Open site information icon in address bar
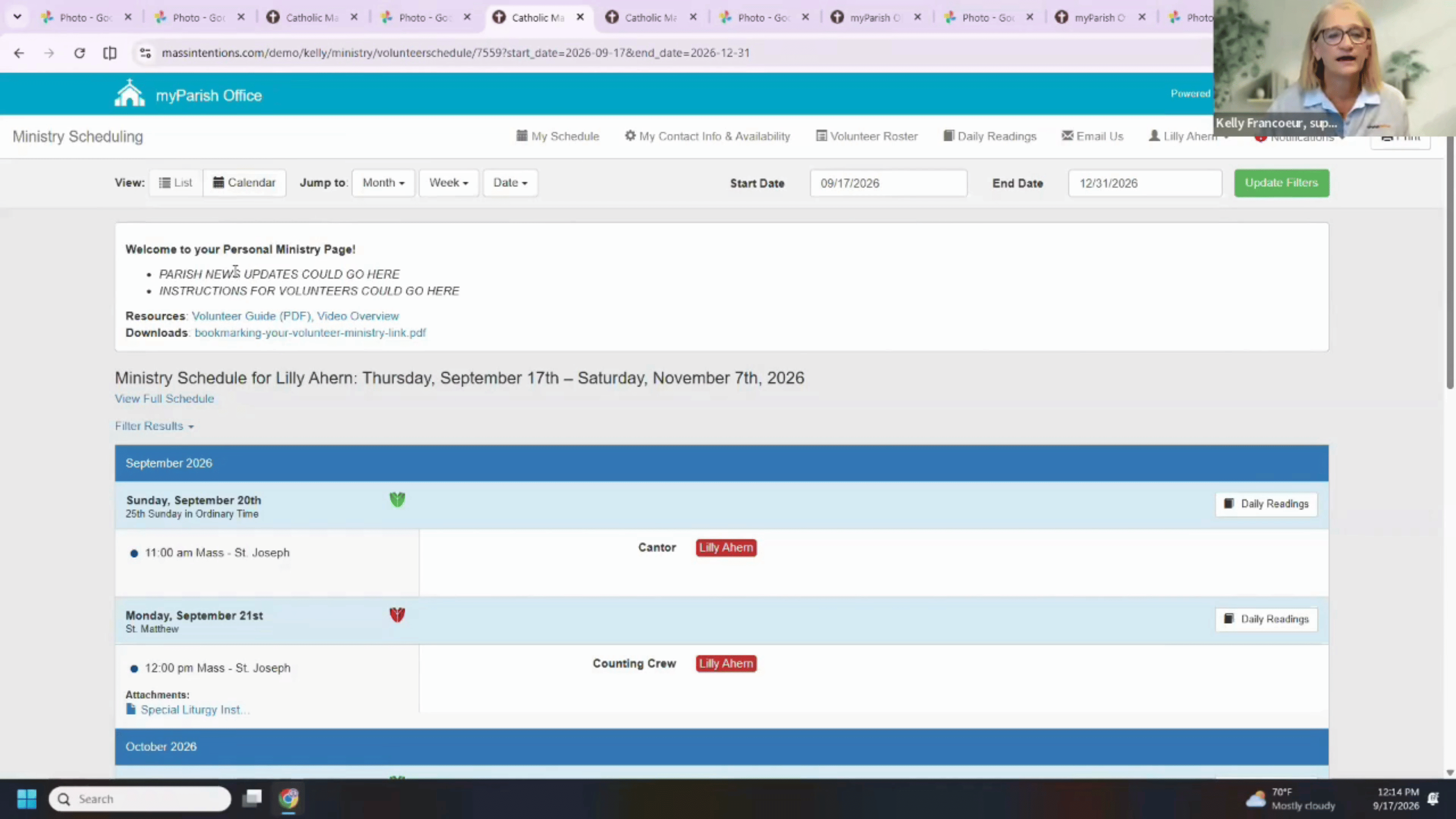 click(145, 53)
